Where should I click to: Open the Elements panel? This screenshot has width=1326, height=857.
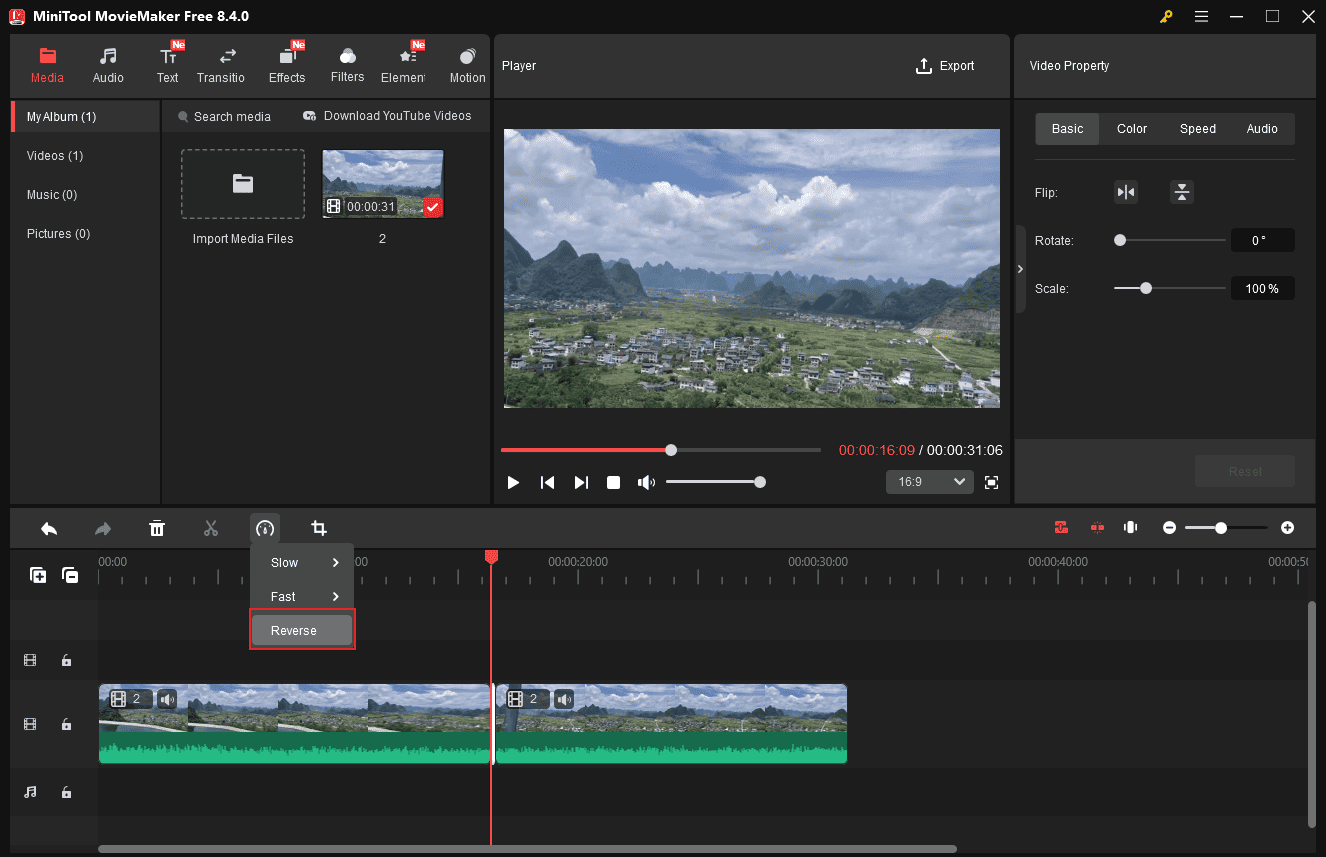[x=404, y=63]
